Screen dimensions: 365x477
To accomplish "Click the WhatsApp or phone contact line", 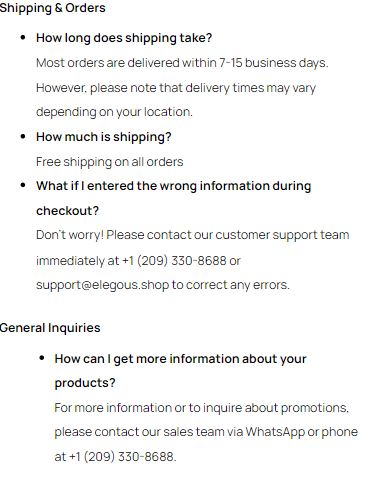I will coord(206,432).
